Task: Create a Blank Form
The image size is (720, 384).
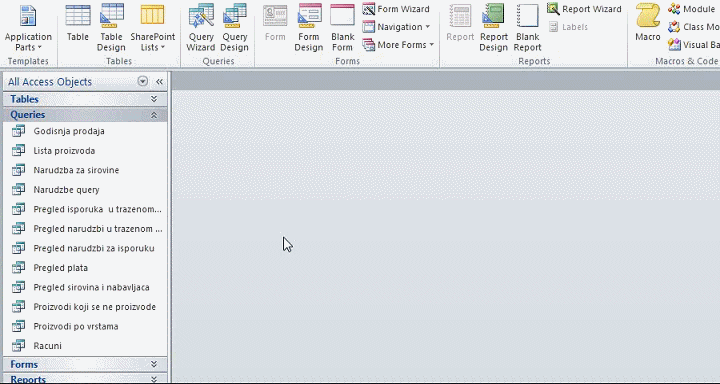Action: [343, 28]
